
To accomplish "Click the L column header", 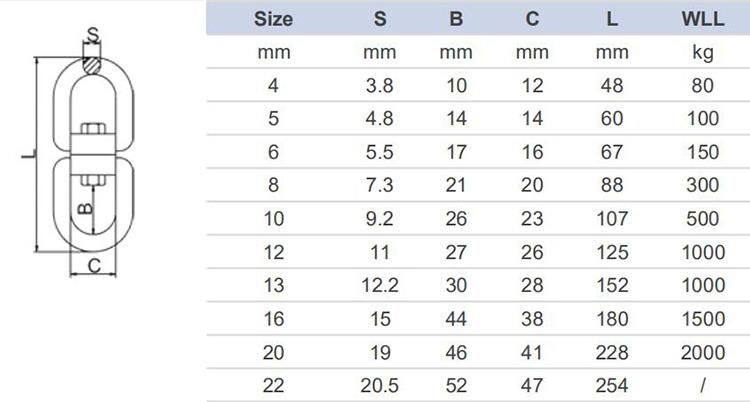I will [x=612, y=19].
